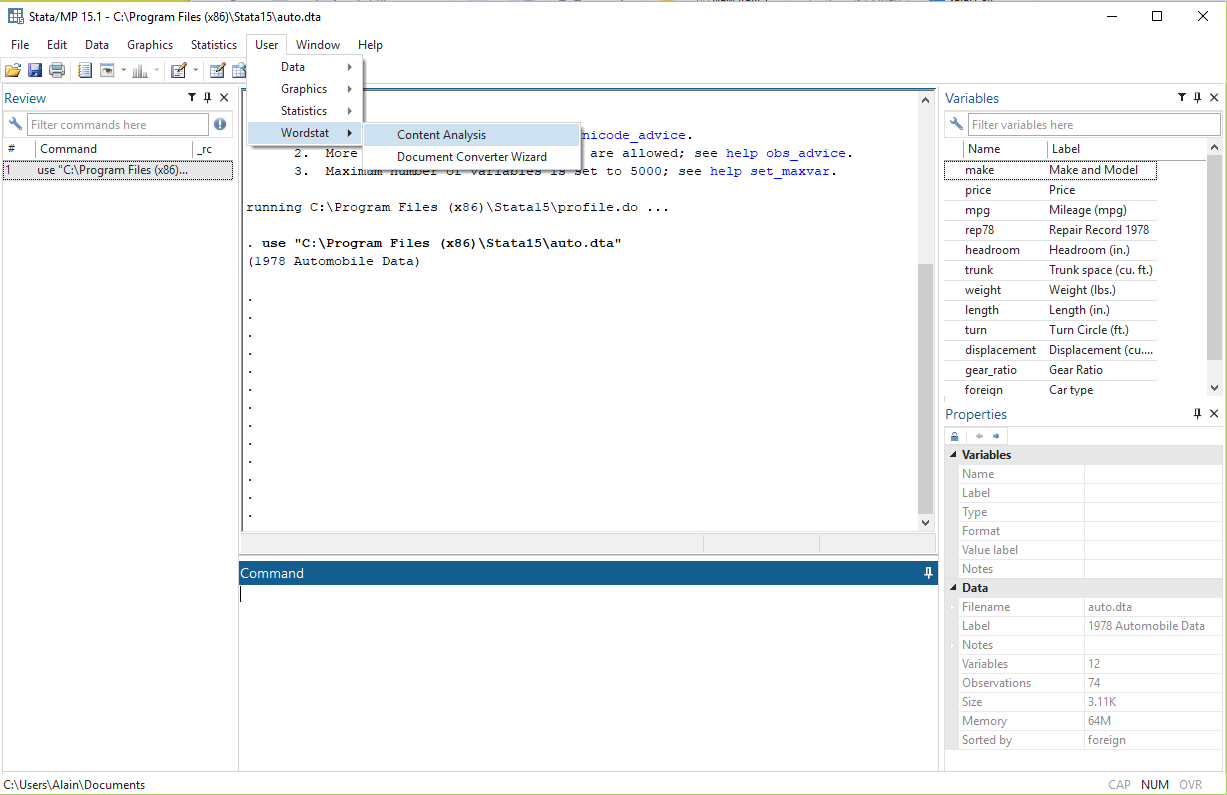The height and width of the screenshot is (795, 1227).
Task: Click the Review panel wrench icon
Action: (15, 125)
